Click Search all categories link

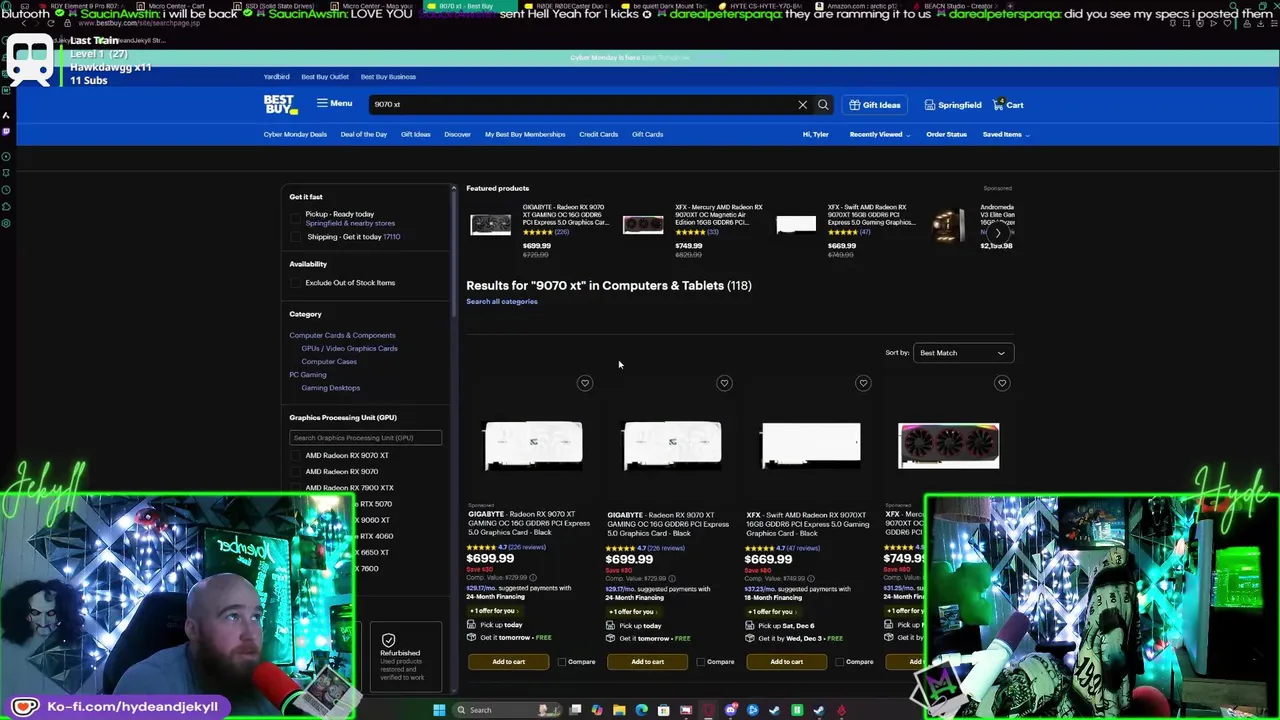click(502, 301)
